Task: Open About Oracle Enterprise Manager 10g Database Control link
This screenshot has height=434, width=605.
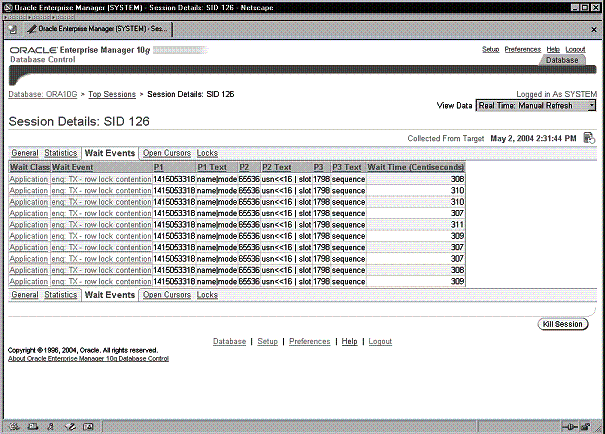Action: click(88, 358)
